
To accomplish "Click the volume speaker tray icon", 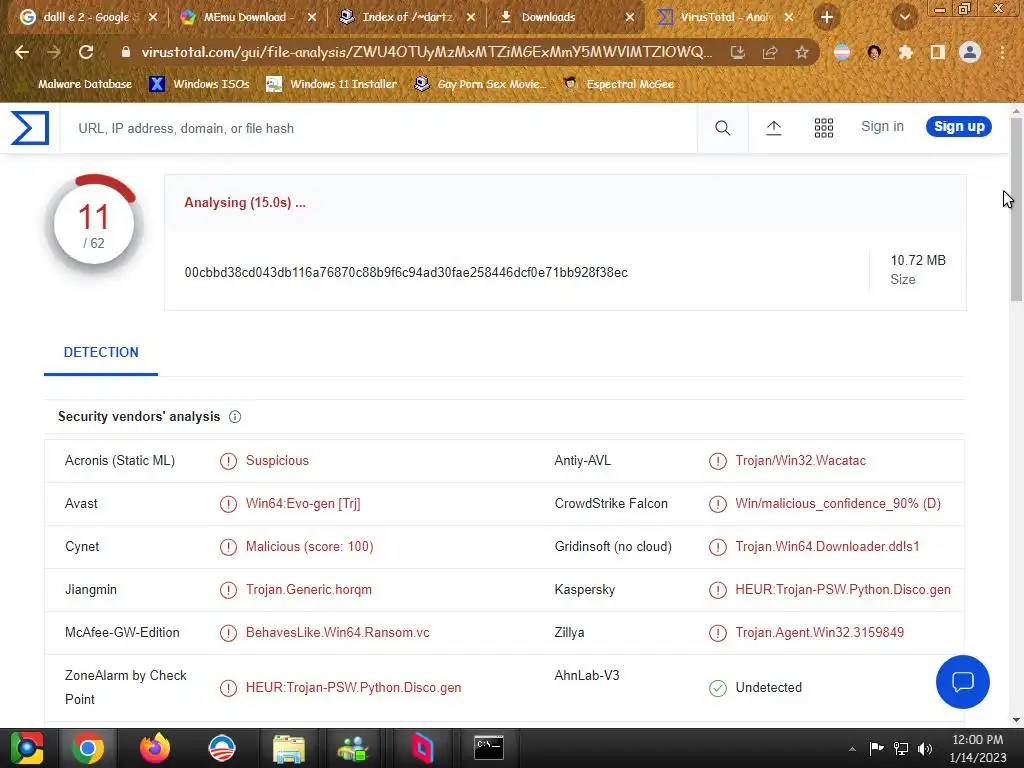I will click(x=925, y=748).
